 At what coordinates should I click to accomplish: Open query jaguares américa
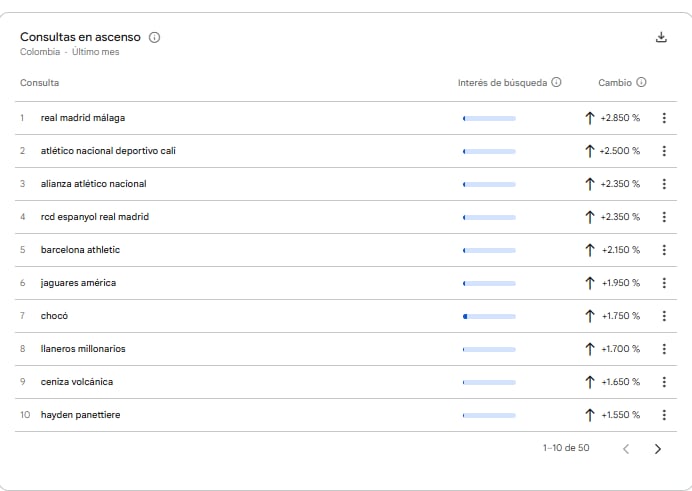coord(79,283)
